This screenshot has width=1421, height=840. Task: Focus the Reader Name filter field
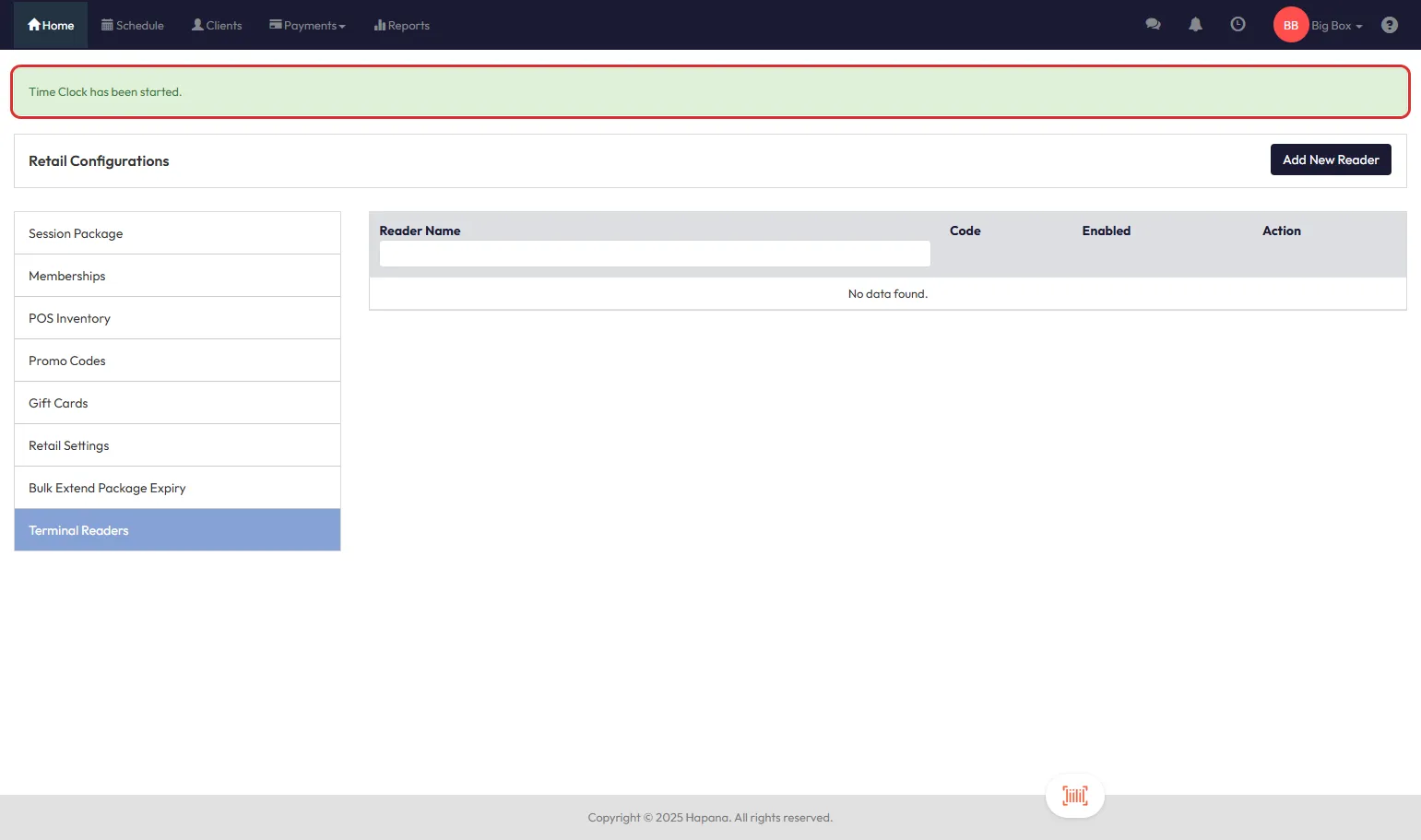655,254
